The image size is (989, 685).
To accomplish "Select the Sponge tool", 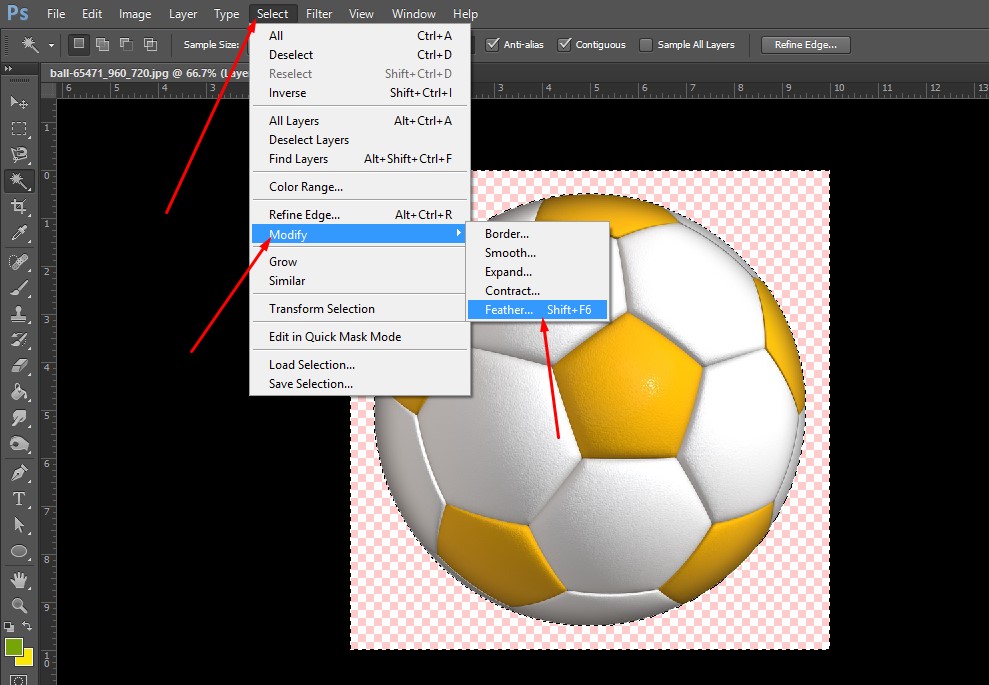I will coord(19,445).
